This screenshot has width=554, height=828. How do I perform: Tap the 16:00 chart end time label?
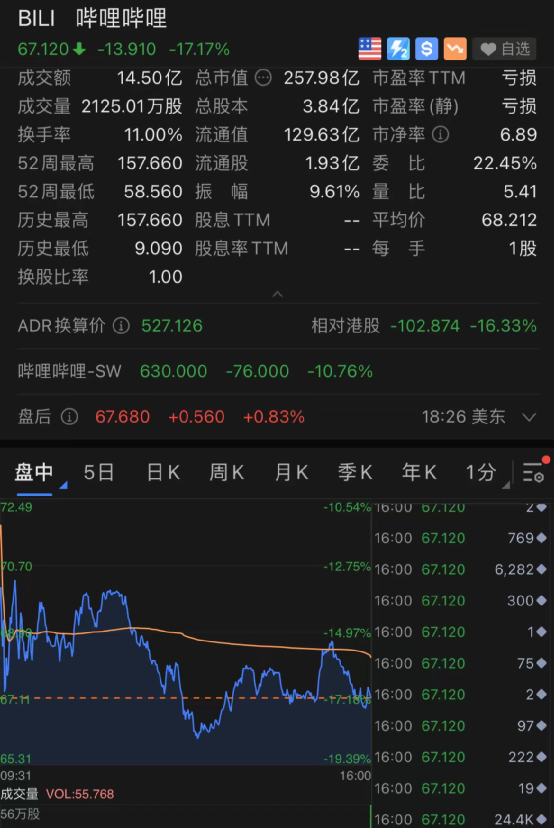click(x=355, y=776)
